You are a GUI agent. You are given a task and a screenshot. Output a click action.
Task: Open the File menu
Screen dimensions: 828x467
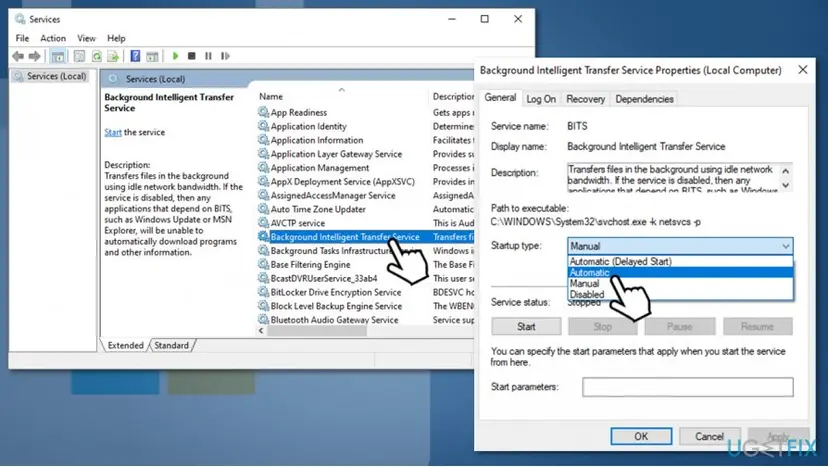[x=22, y=38]
